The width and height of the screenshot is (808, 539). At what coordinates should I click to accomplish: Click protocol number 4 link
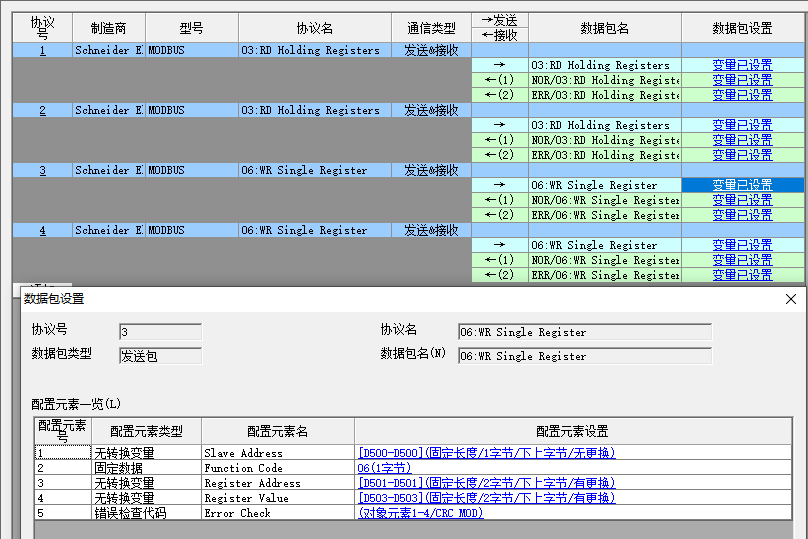[42, 230]
